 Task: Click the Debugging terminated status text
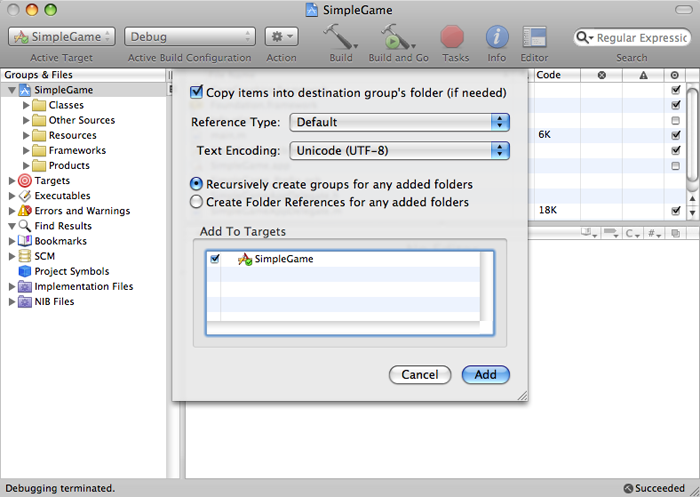60,489
